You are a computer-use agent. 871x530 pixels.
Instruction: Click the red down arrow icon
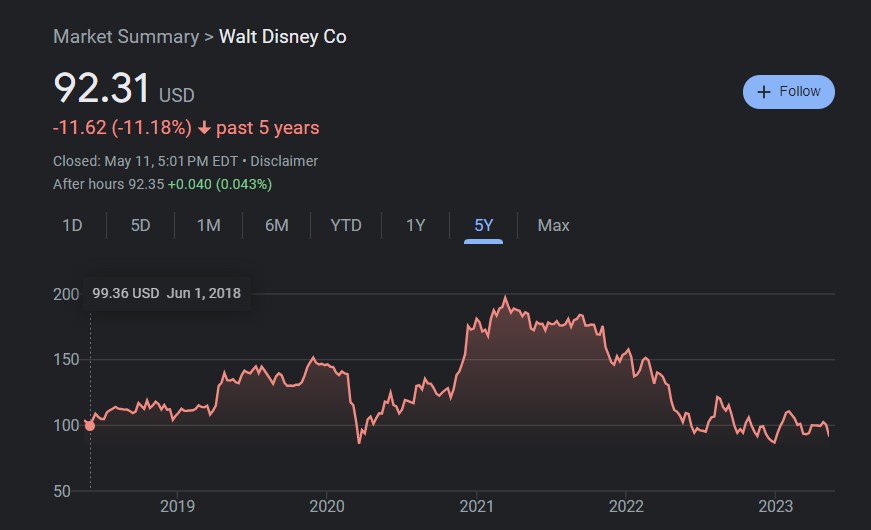click(204, 128)
